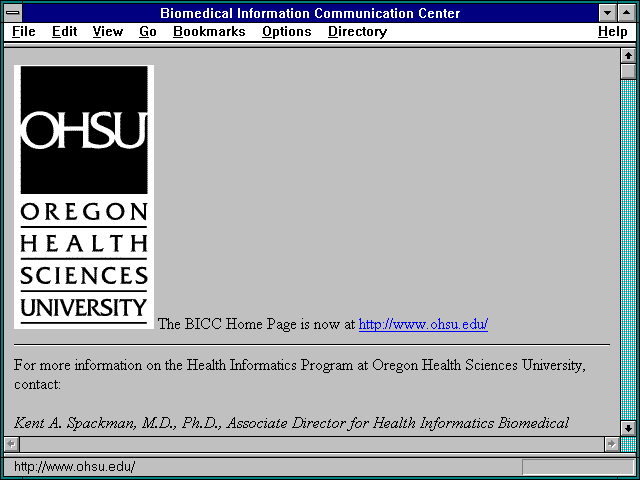The image size is (640, 480).
Task: Minimize window using down-arrow title button
Action: coord(607,13)
